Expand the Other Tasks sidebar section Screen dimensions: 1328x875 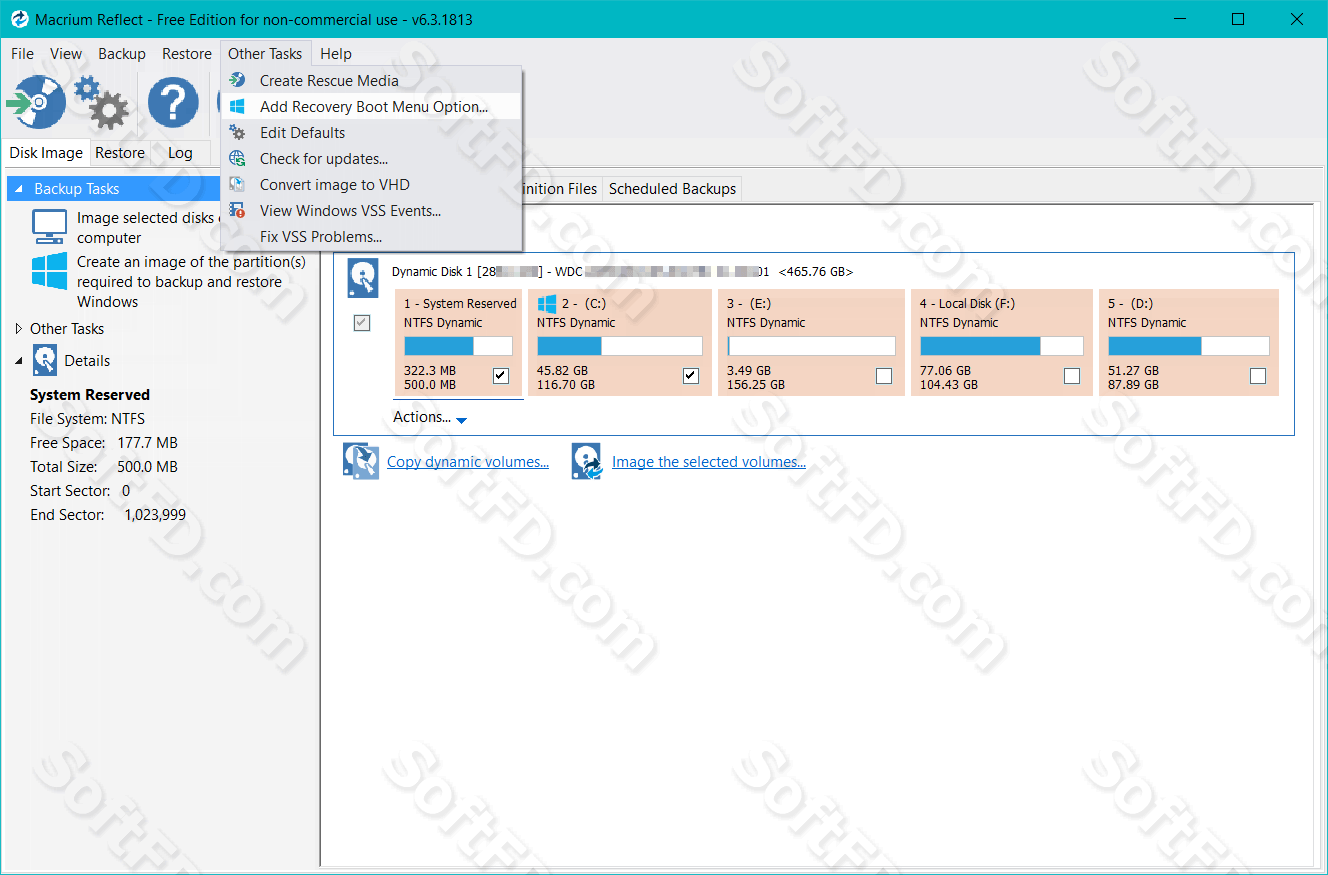pyautogui.click(x=18, y=328)
